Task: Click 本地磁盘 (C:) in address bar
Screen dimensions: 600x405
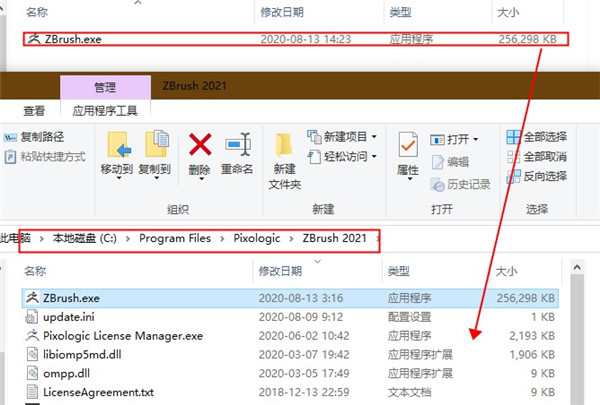Action: click(85, 238)
